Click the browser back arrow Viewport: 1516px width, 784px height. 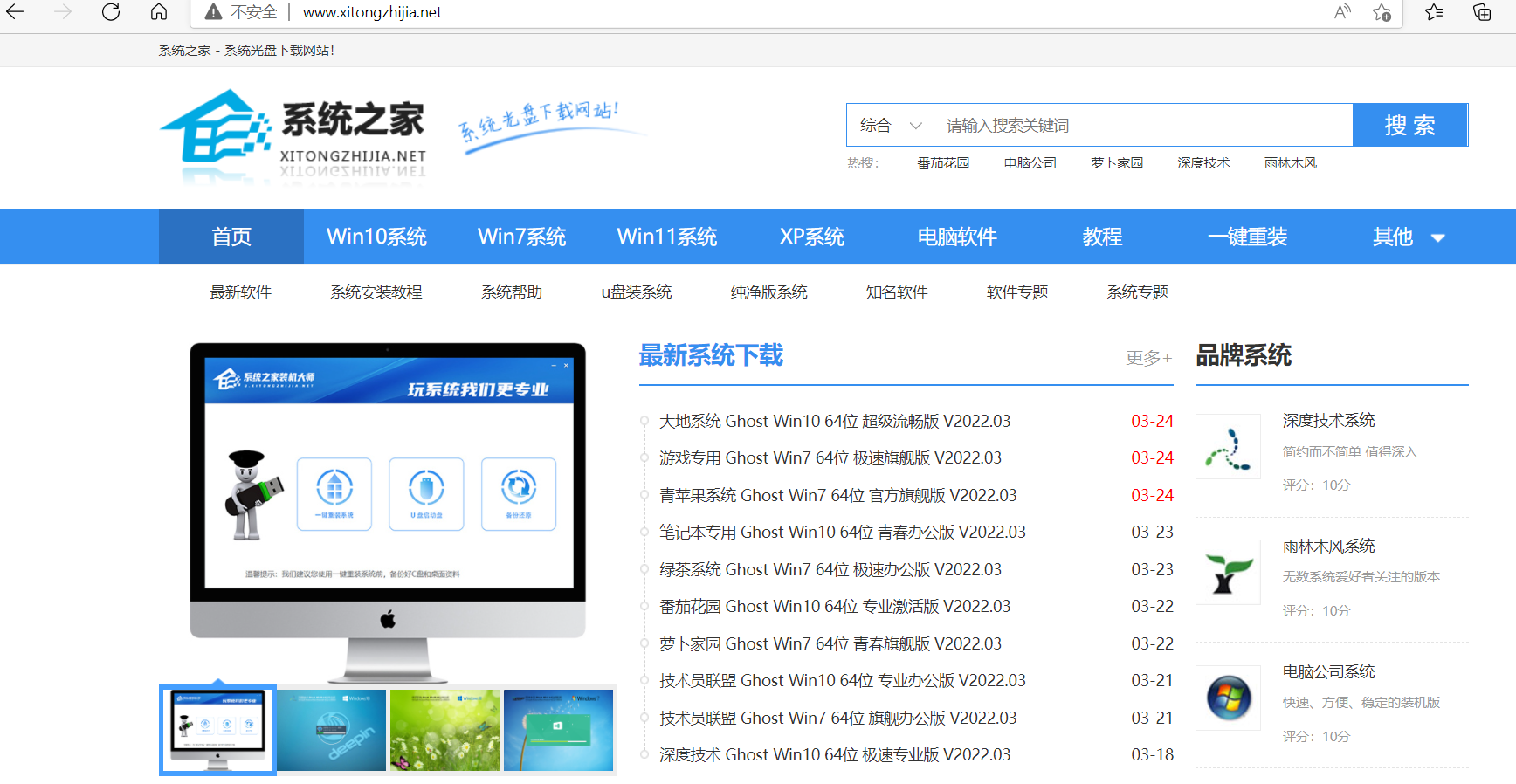tap(16, 12)
